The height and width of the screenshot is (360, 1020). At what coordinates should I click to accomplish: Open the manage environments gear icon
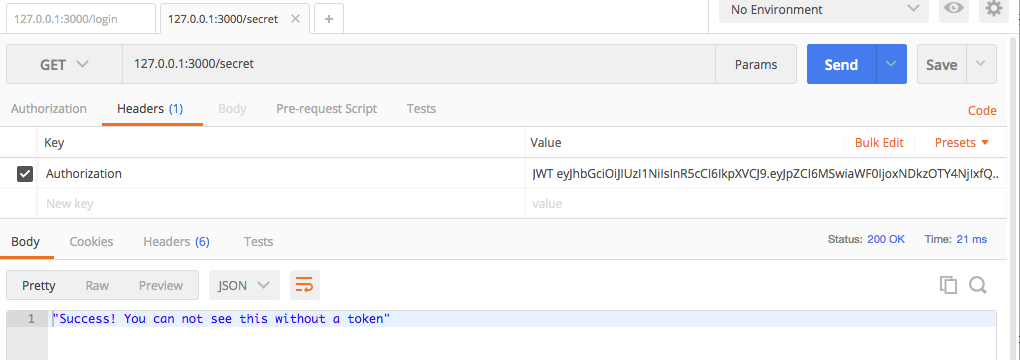pos(993,9)
